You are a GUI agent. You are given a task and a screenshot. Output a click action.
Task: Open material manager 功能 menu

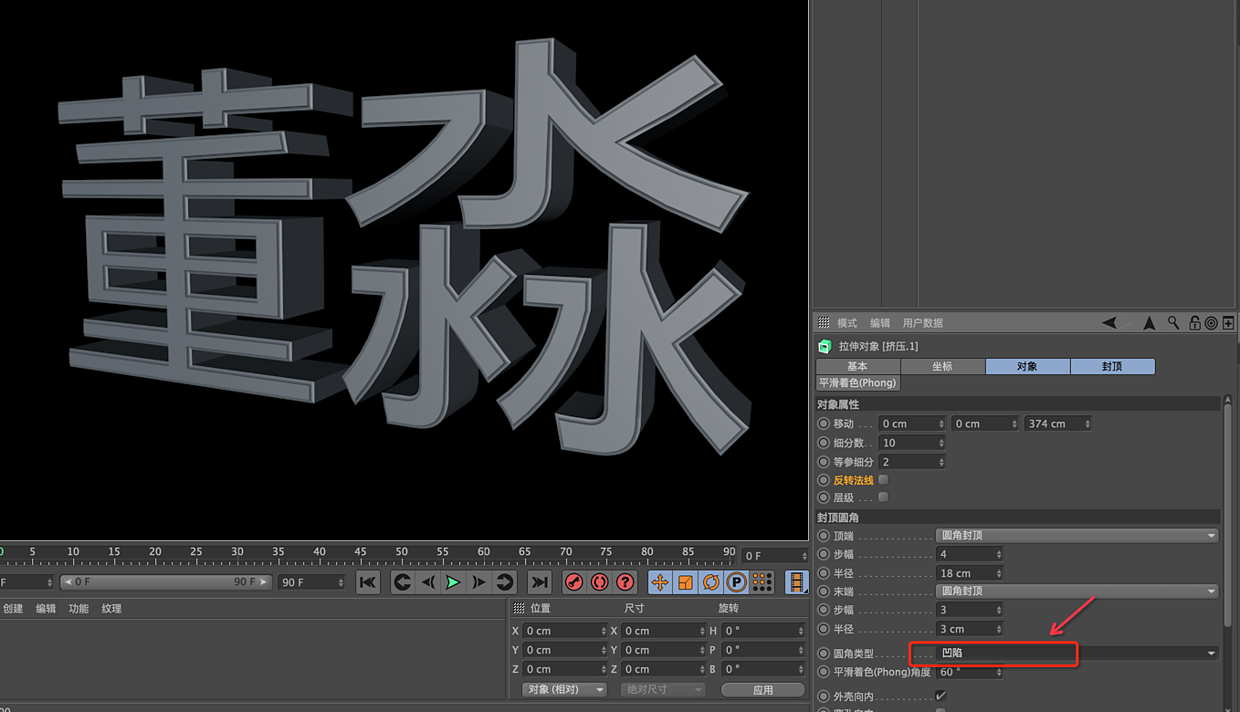tap(79, 608)
